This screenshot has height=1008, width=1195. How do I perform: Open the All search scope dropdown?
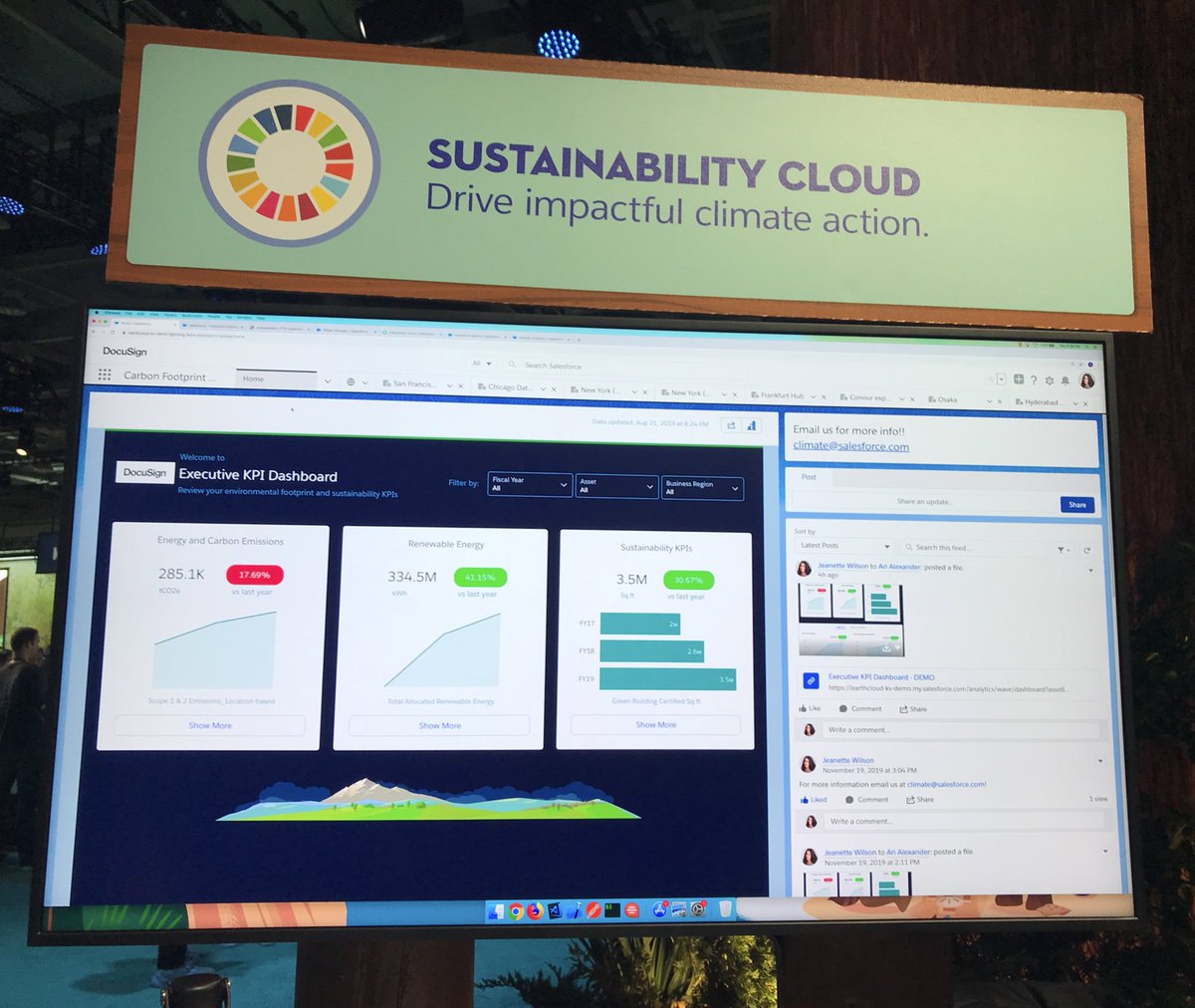tap(482, 364)
